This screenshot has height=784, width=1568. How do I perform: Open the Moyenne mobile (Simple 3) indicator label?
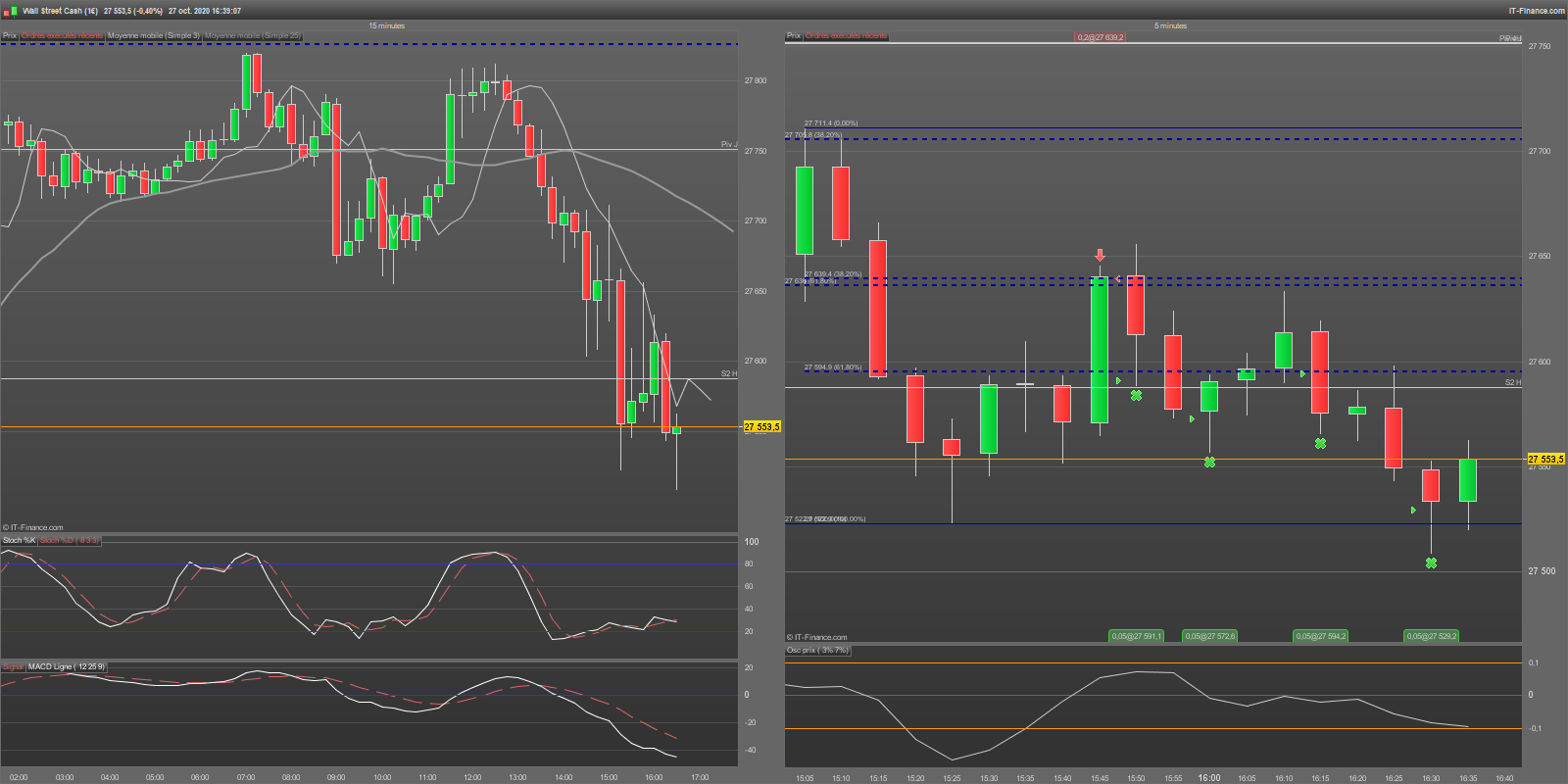[154, 36]
